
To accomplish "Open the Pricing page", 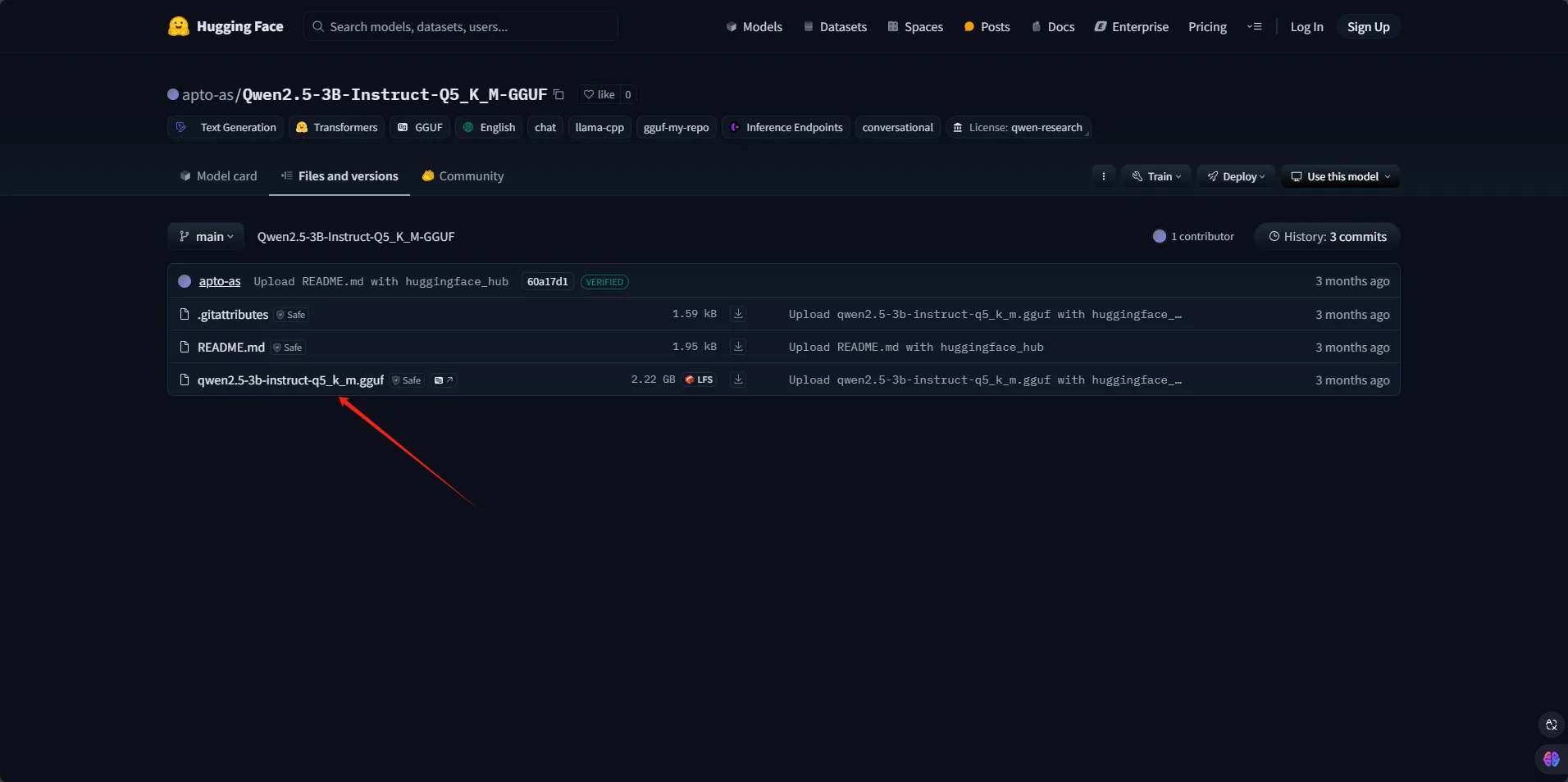I will (x=1207, y=27).
